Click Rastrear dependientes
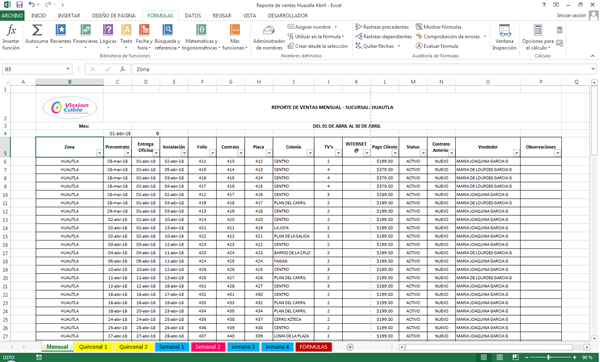This screenshot has height=362, width=600. [x=383, y=36]
